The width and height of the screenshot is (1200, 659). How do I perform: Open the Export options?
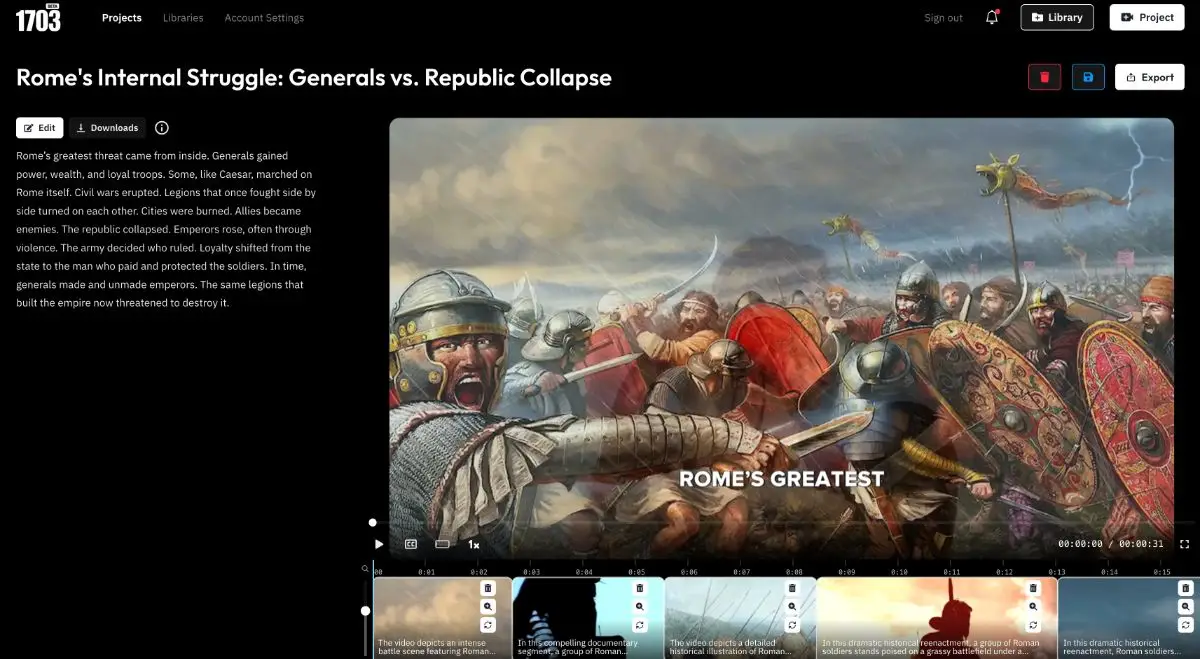point(1149,77)
